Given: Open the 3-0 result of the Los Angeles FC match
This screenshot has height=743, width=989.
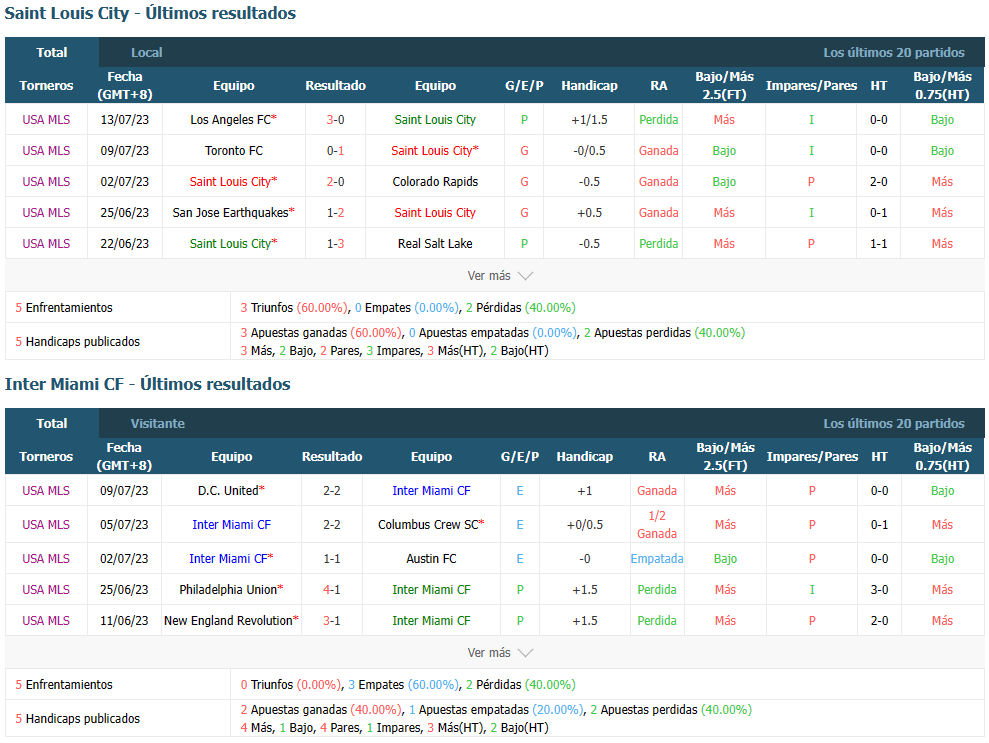Looking at the screenshot, I should [x=336, y=119].
